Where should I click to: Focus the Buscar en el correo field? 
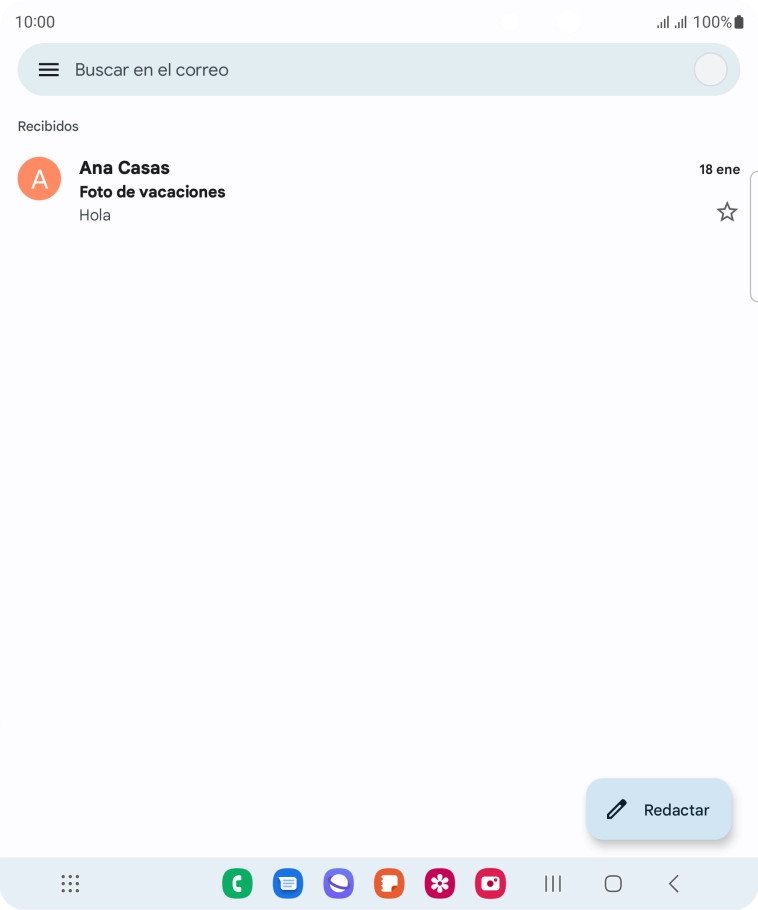pos(378,70)
